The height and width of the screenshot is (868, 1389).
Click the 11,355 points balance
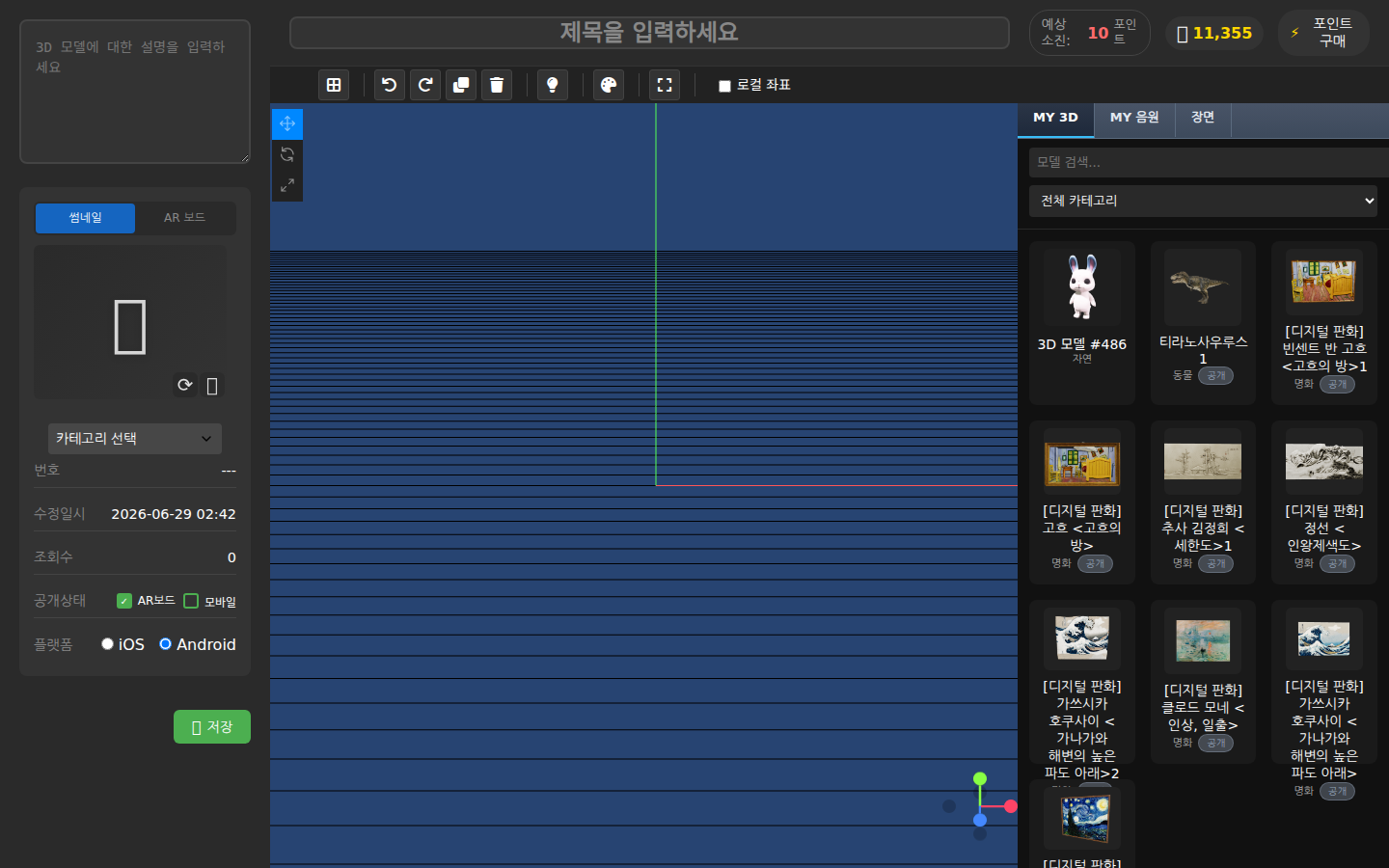click(1213, 33)
